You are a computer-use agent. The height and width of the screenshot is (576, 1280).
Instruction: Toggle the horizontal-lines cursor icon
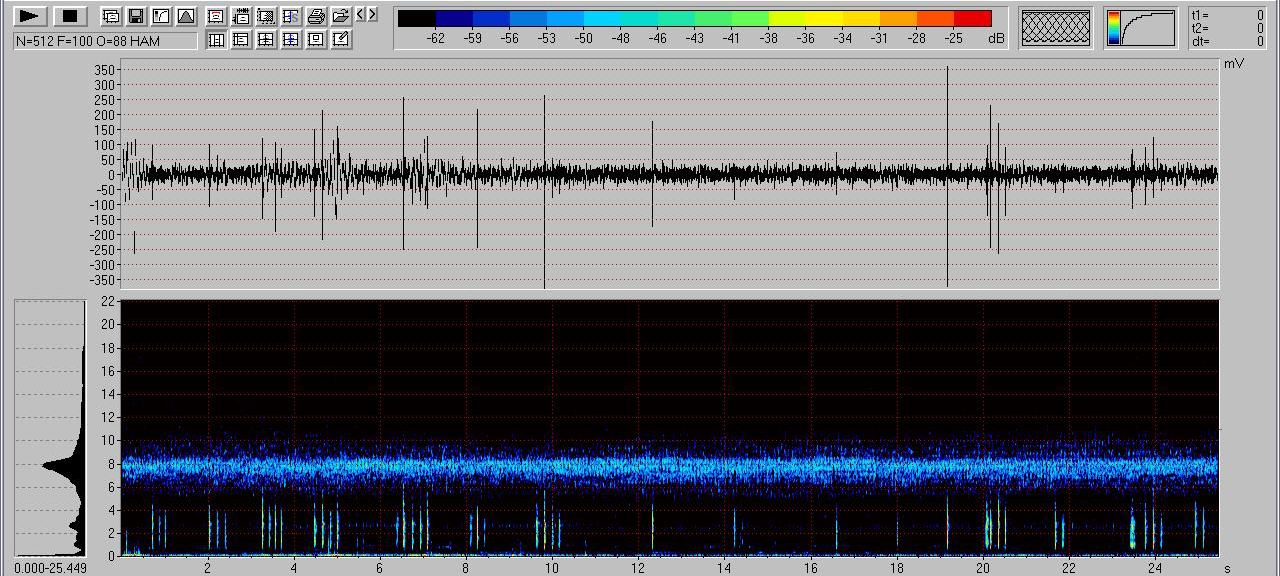(x=241, y=39)
